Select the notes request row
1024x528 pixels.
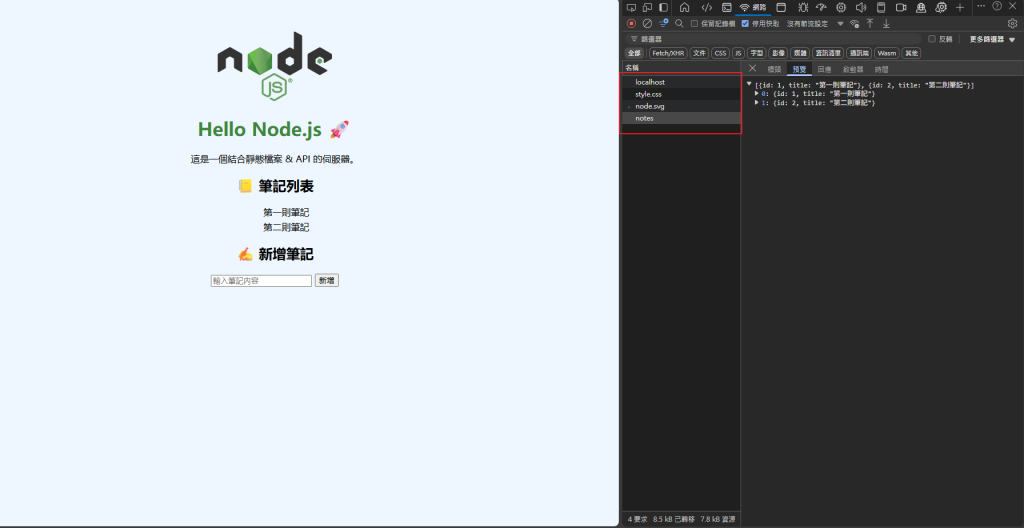(x=680, y=118)
